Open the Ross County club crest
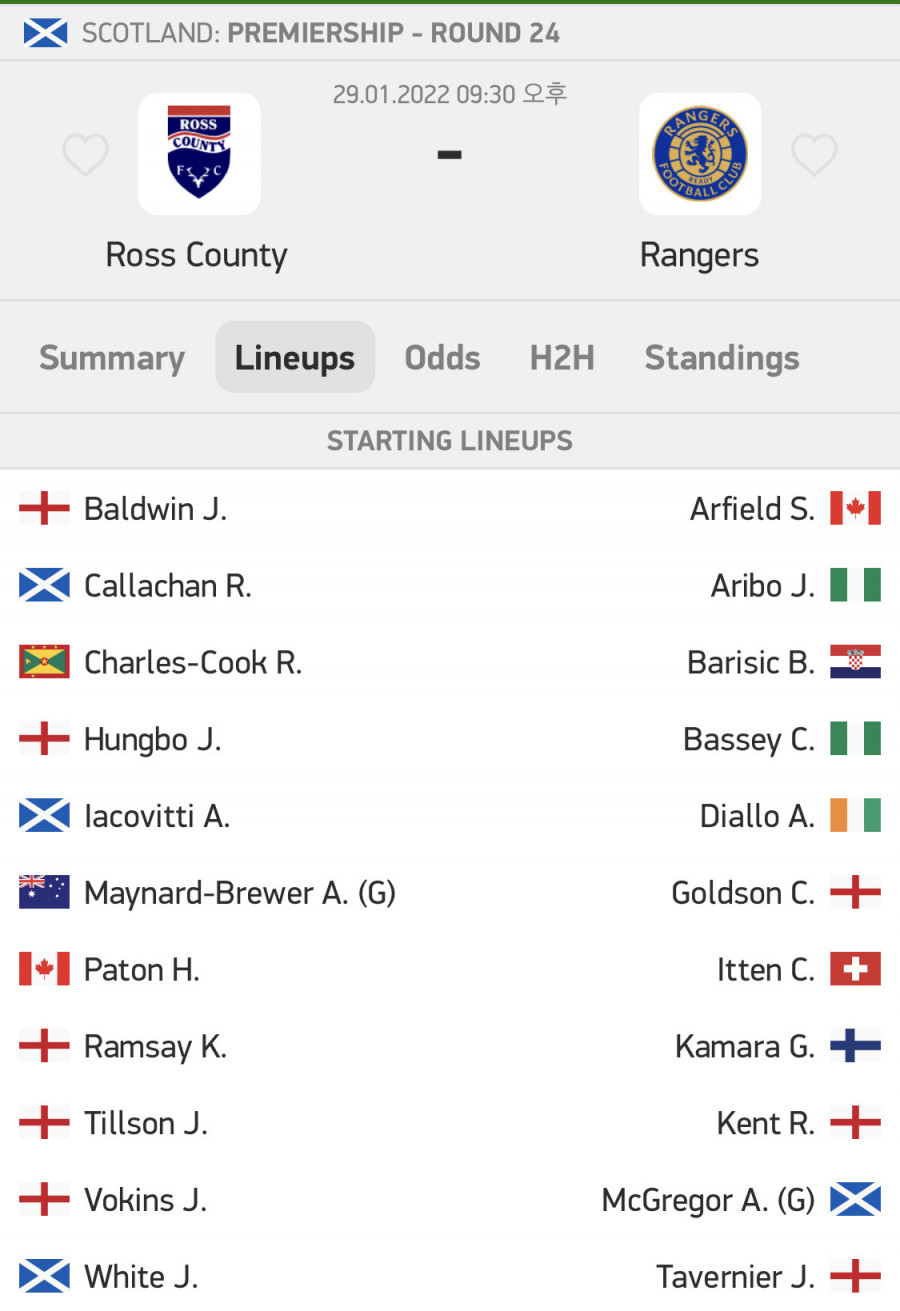 tap(199, 154)
